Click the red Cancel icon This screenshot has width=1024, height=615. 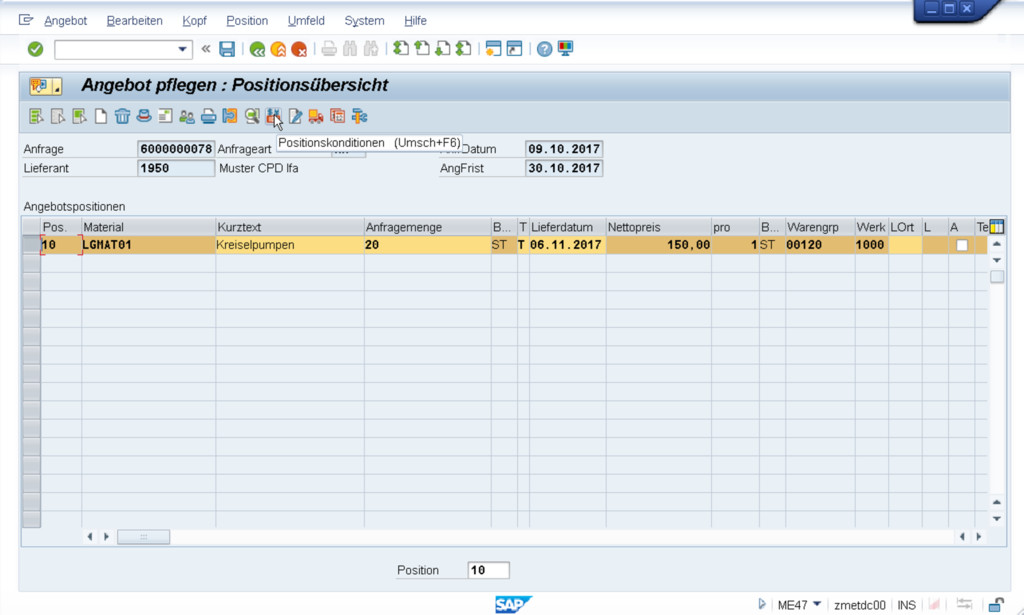[x=299, y=49]
